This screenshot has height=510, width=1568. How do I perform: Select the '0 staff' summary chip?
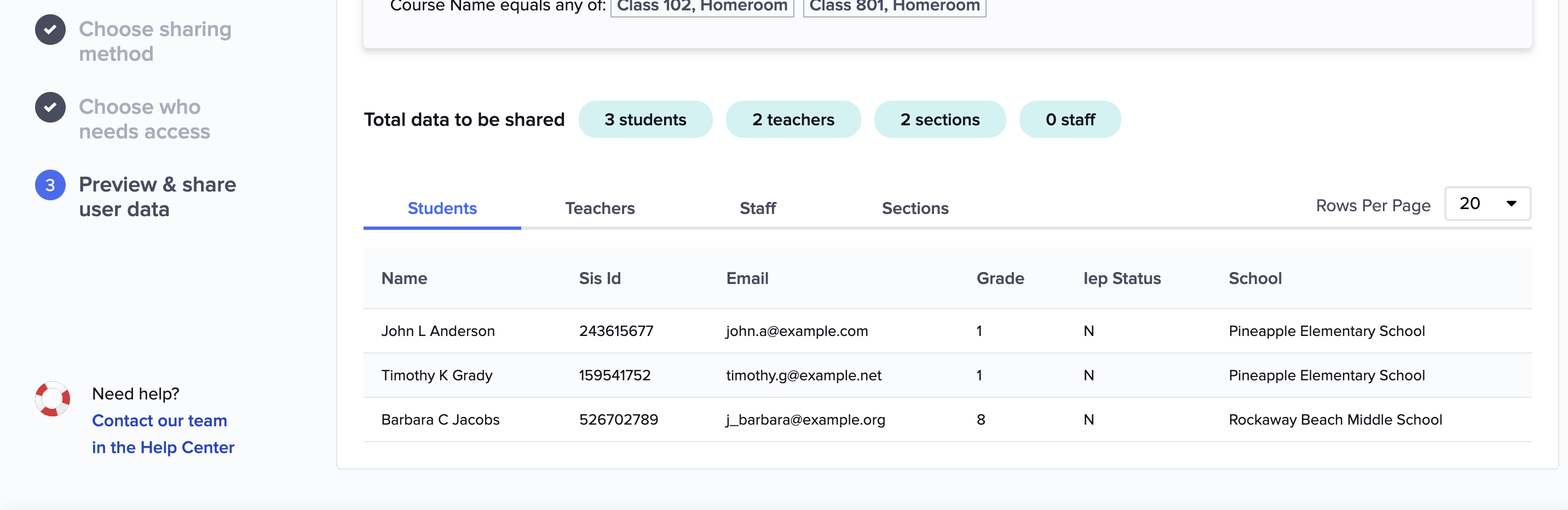[x=1070, y=119]
